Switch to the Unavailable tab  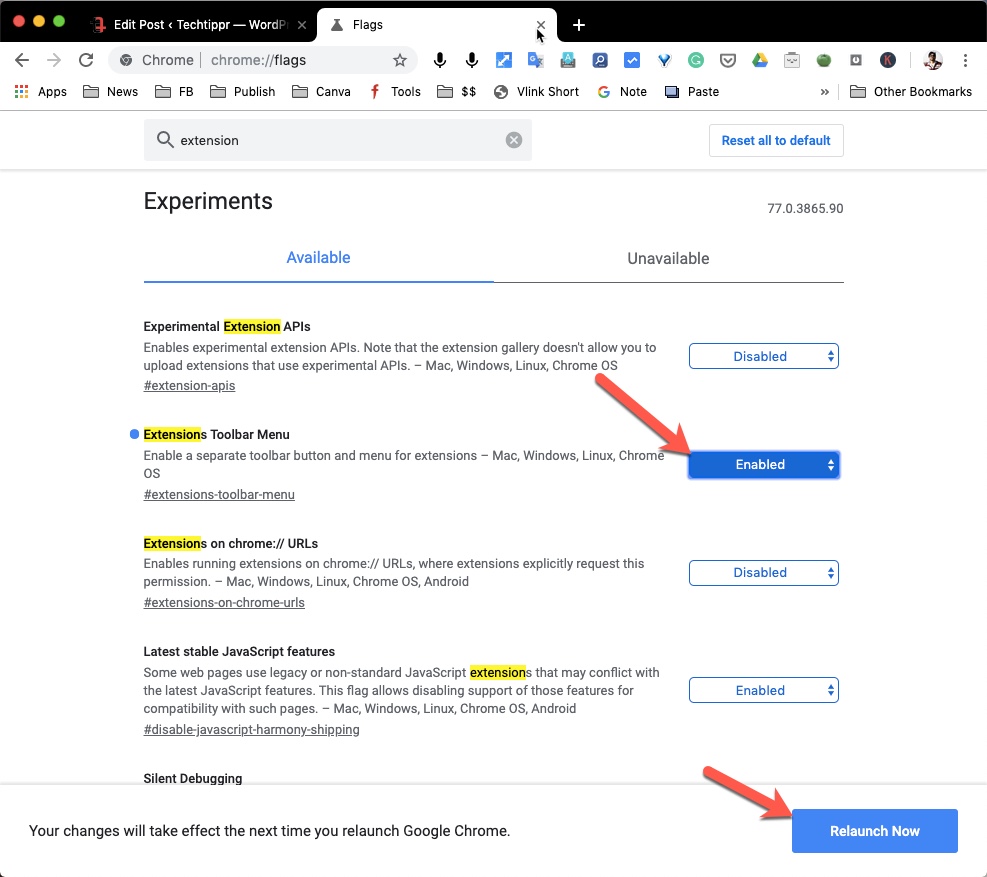[x=668, y=258]
